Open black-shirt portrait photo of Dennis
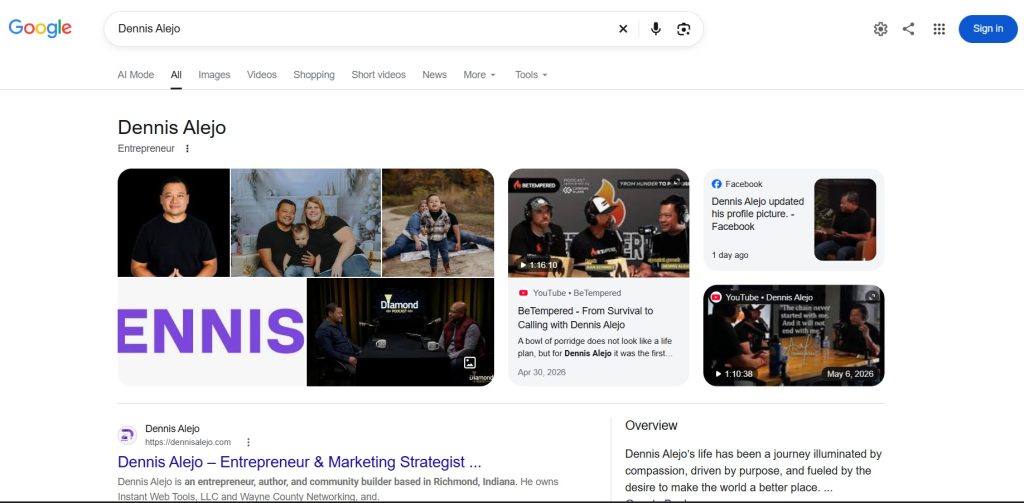1024x503 pixels. 174,223
